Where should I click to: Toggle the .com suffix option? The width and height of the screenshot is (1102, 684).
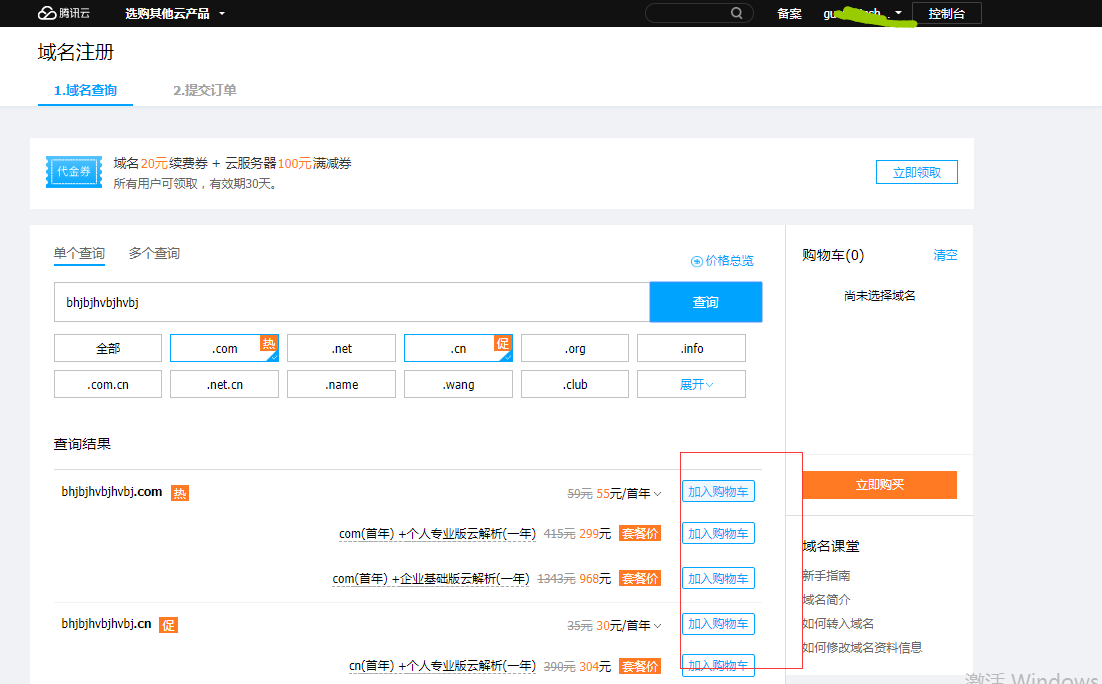click(x=224, y=348)
